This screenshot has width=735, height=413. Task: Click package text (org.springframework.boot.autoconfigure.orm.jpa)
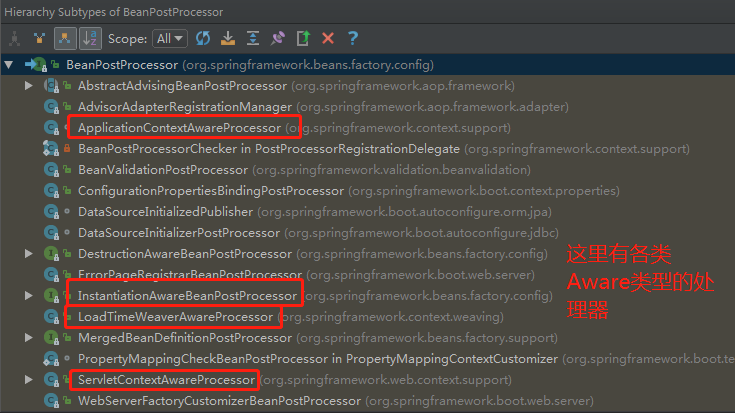coord(405,212)
